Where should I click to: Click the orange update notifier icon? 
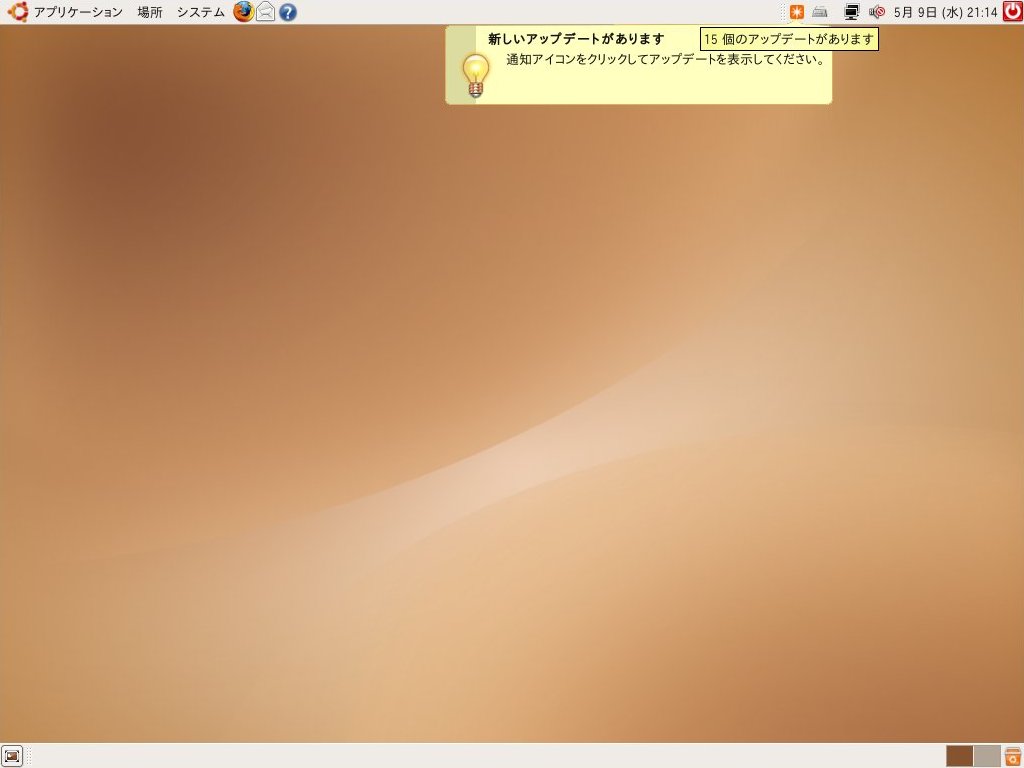pyautogui.click(x=797, y=12)
